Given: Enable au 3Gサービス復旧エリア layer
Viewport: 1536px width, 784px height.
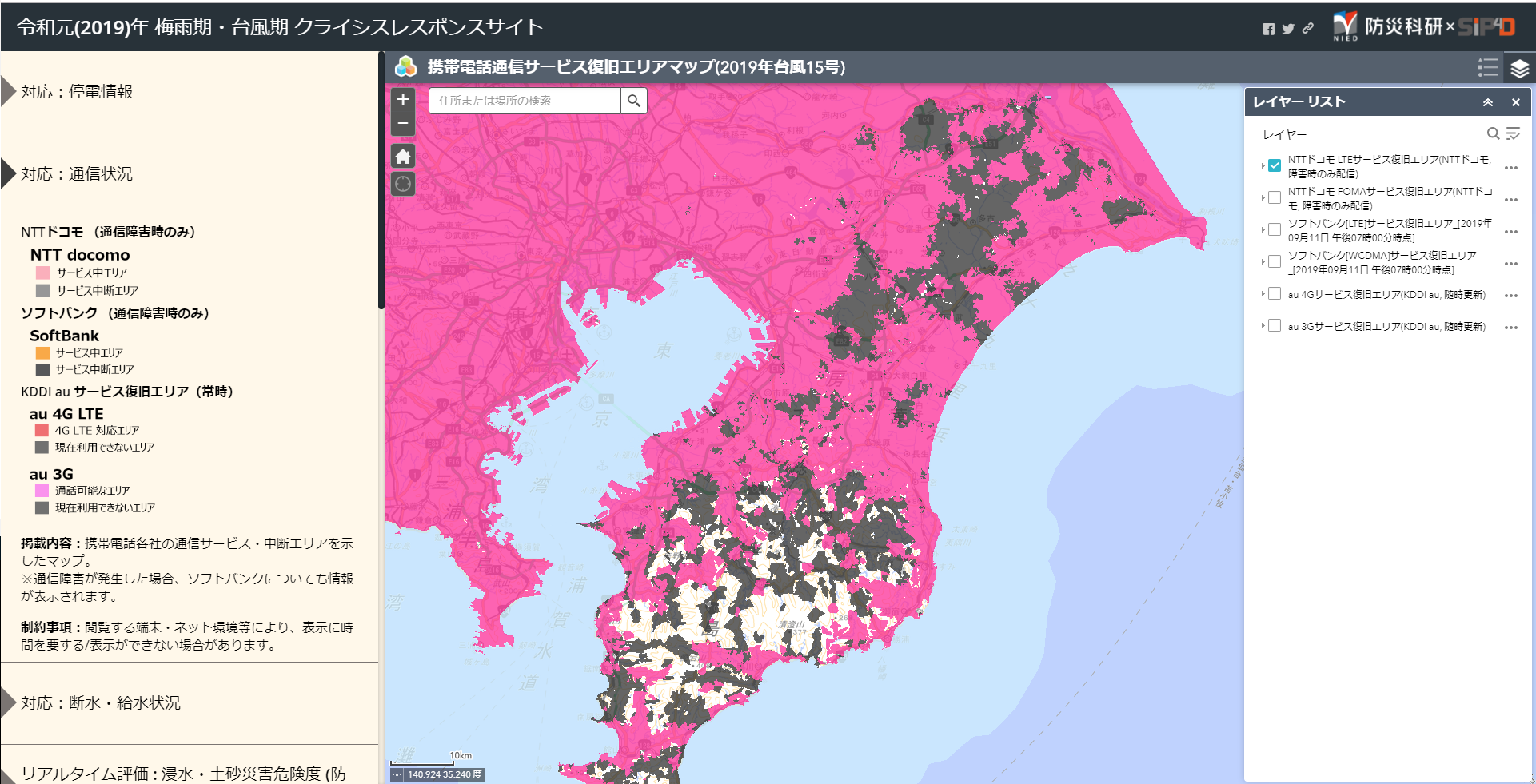Looking at the screenshot, I should click(1275, 325).
